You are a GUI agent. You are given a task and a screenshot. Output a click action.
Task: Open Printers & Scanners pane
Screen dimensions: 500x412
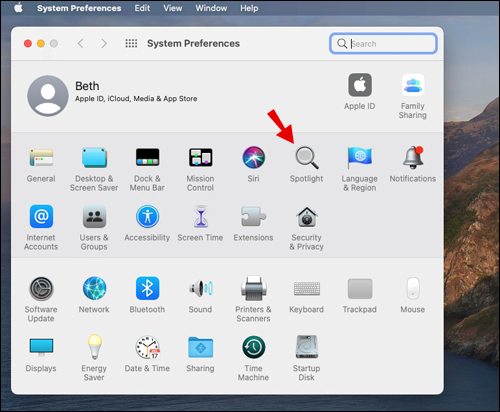[254, 288]
